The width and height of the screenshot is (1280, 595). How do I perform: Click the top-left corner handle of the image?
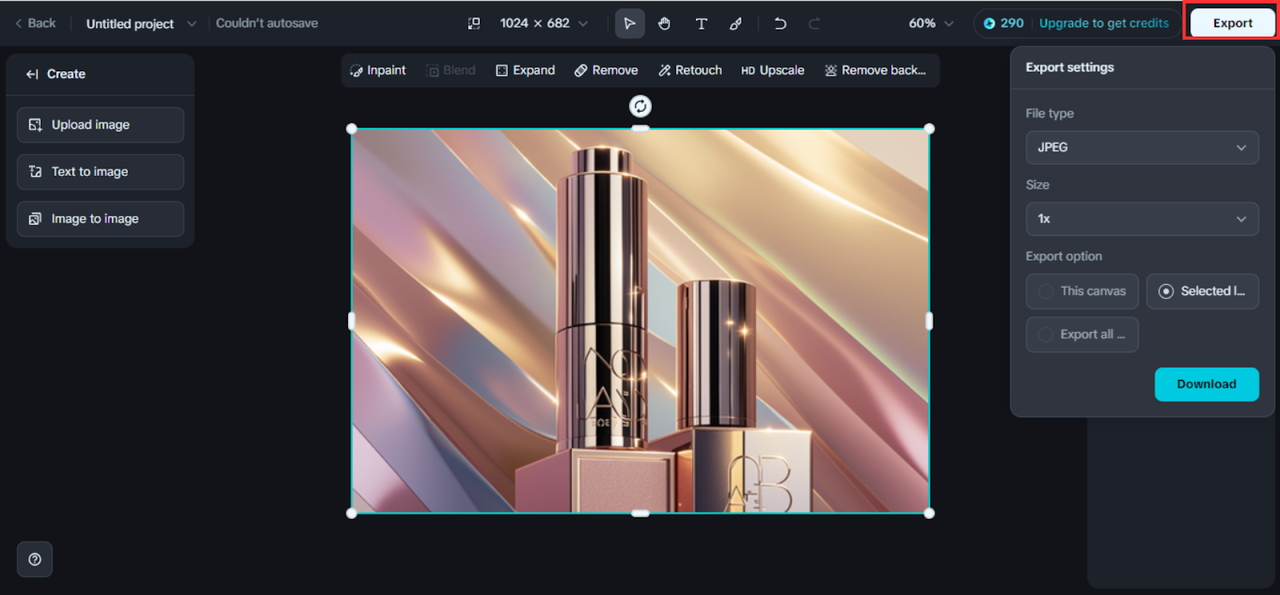pos(351,128)
